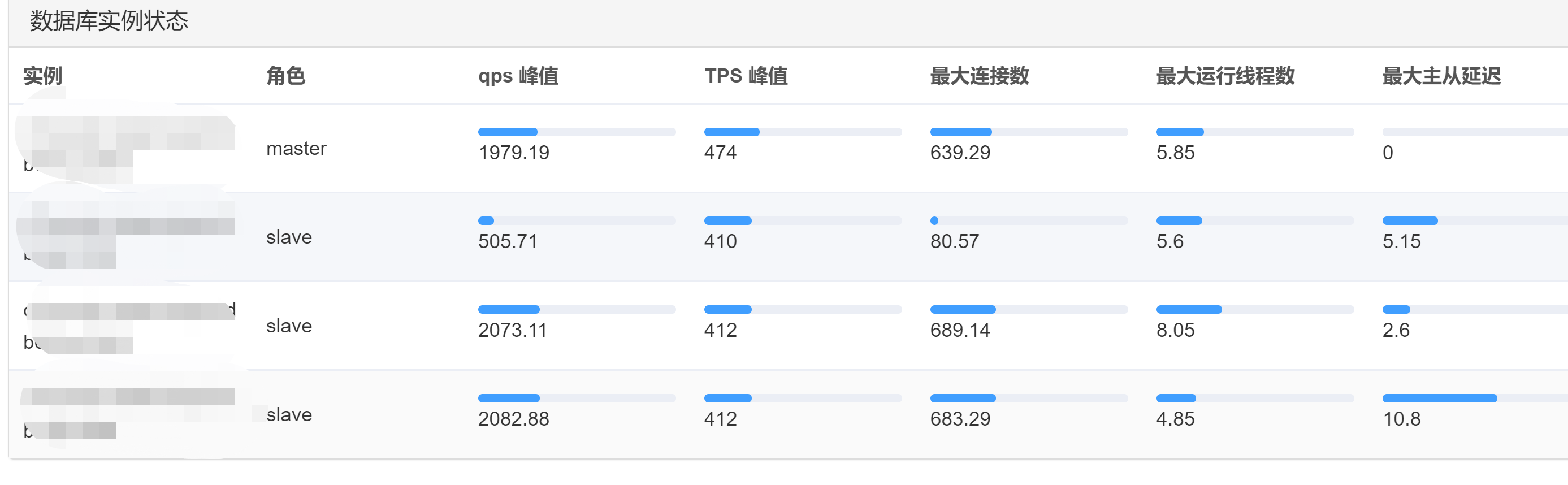The width and height of the screenshot is (1568, 485).
Task: Click the 最大主从延迟 column header
Action: pos(1441,76)
